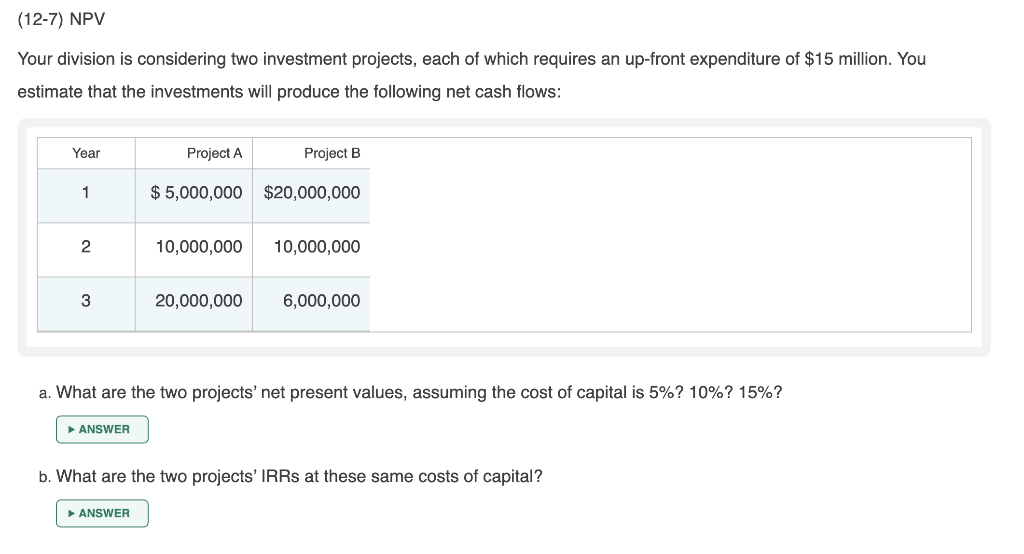The image size is (1024, 554).
Task: Click the (12-7) NPV heading
Action: [61, 20]
